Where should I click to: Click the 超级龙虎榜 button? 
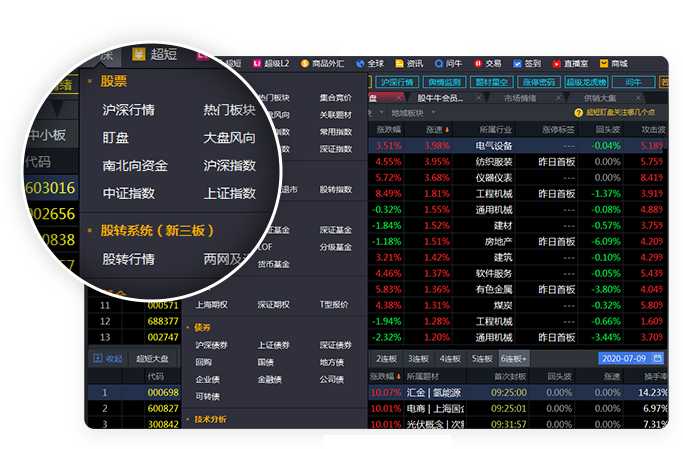tap(586, 82)
